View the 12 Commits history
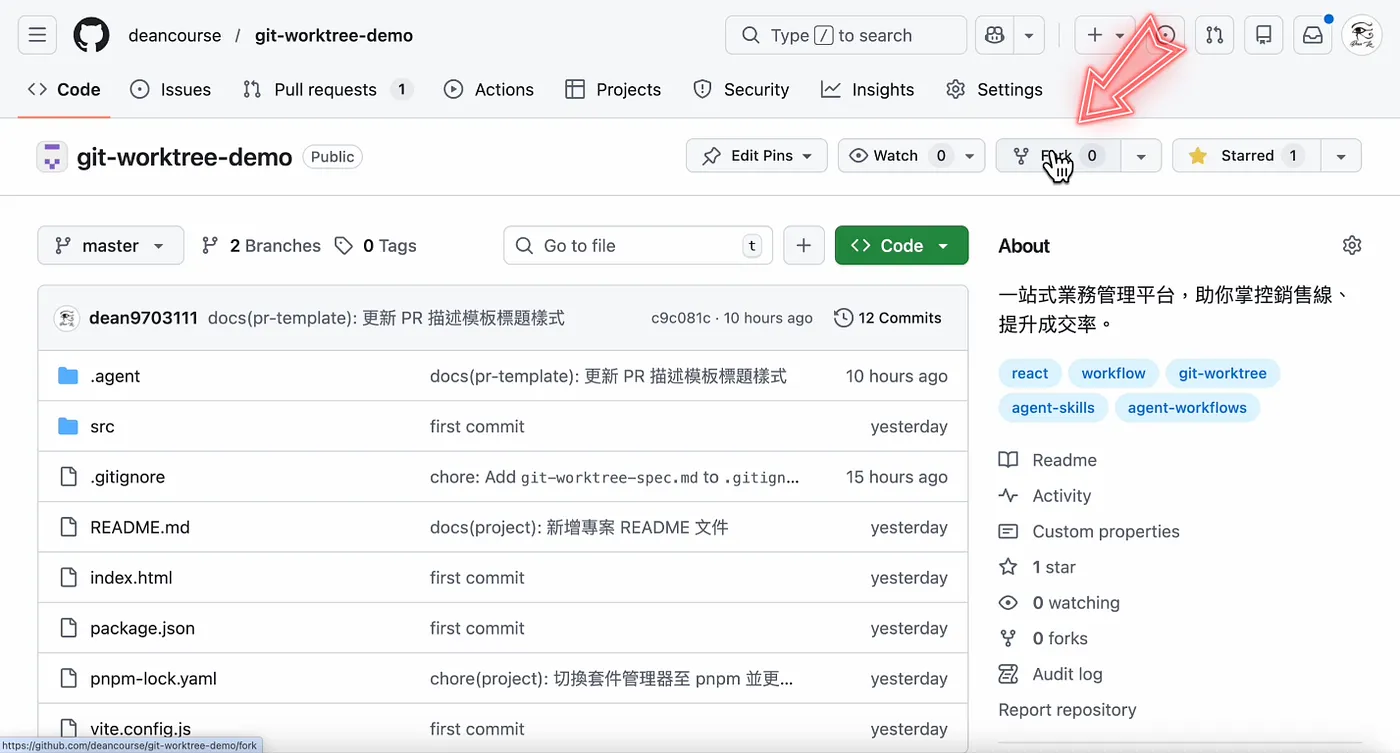1400x753 pixels. point(888,318)
